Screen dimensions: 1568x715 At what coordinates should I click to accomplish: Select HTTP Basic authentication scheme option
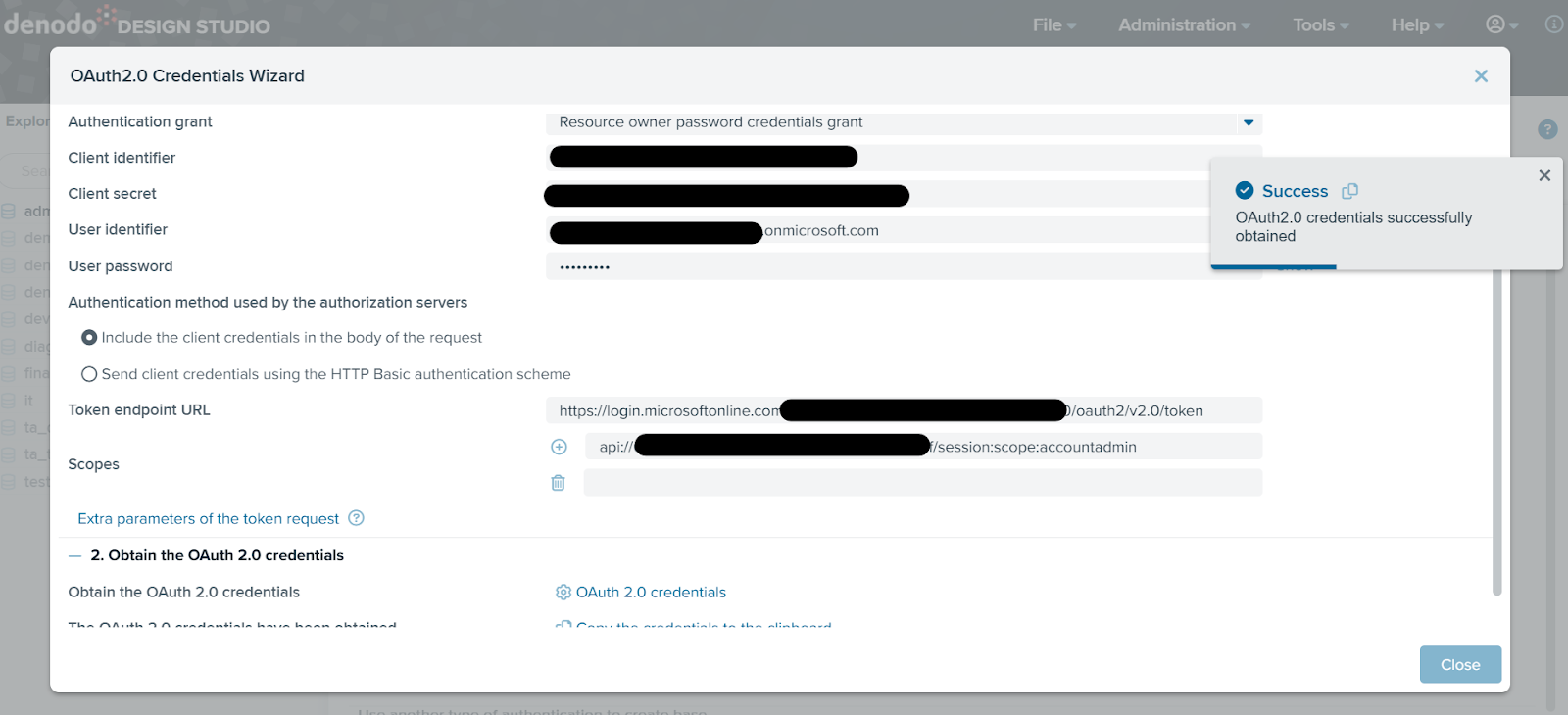click(x=89, y=374)
